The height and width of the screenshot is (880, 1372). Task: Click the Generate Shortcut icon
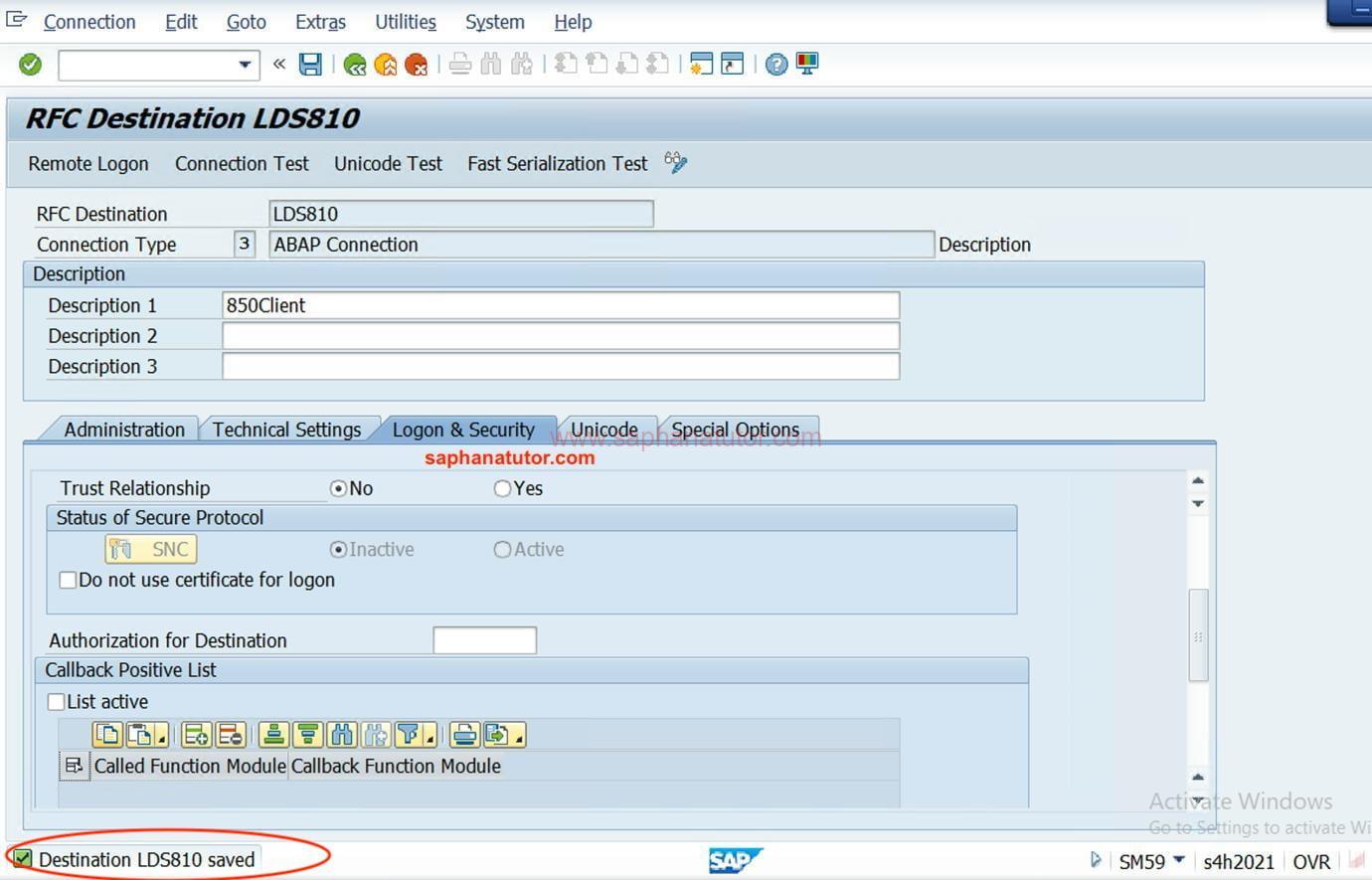[x=733, y=65]
